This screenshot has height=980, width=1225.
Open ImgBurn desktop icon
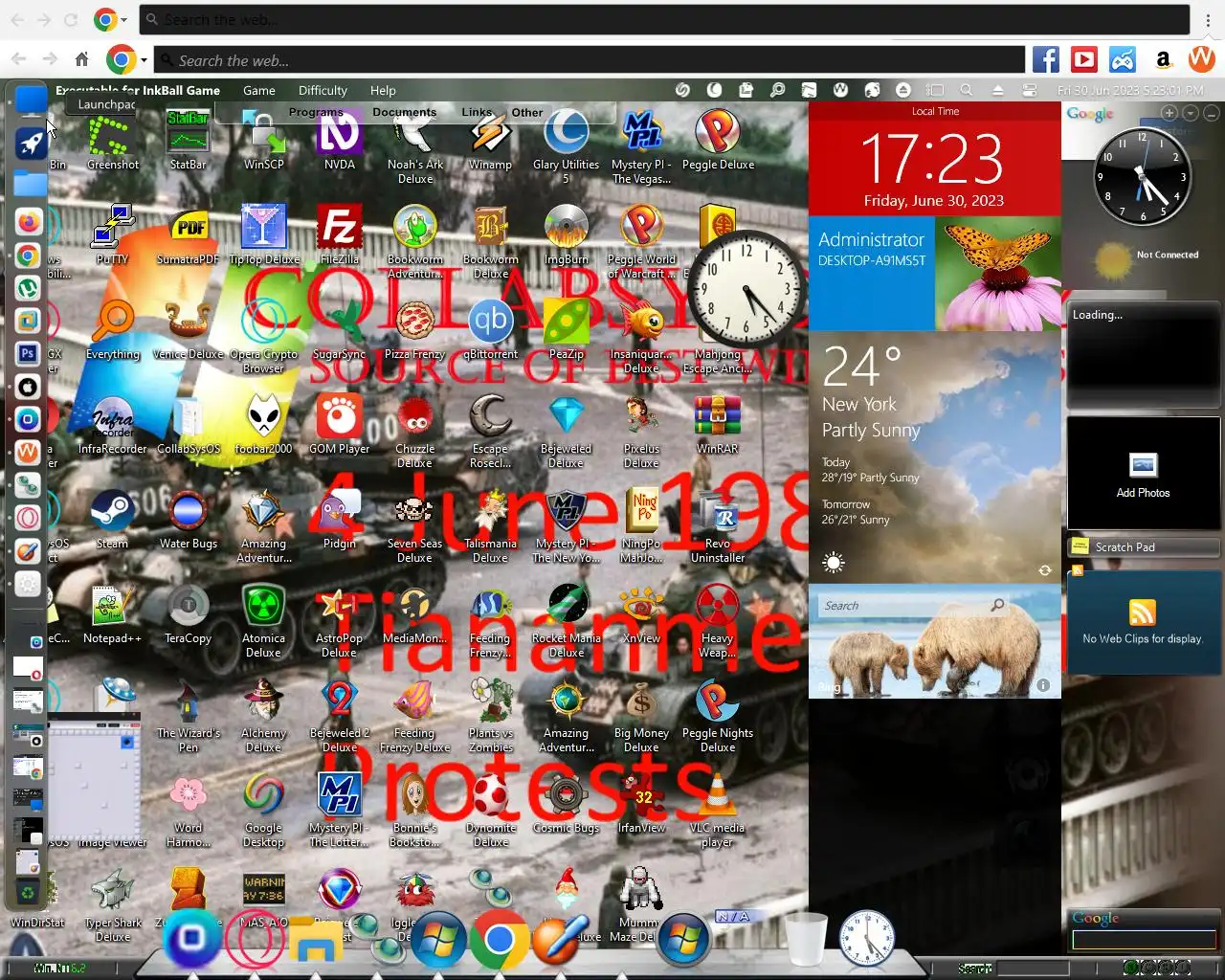pyautogui.click(x=566, y=234)
